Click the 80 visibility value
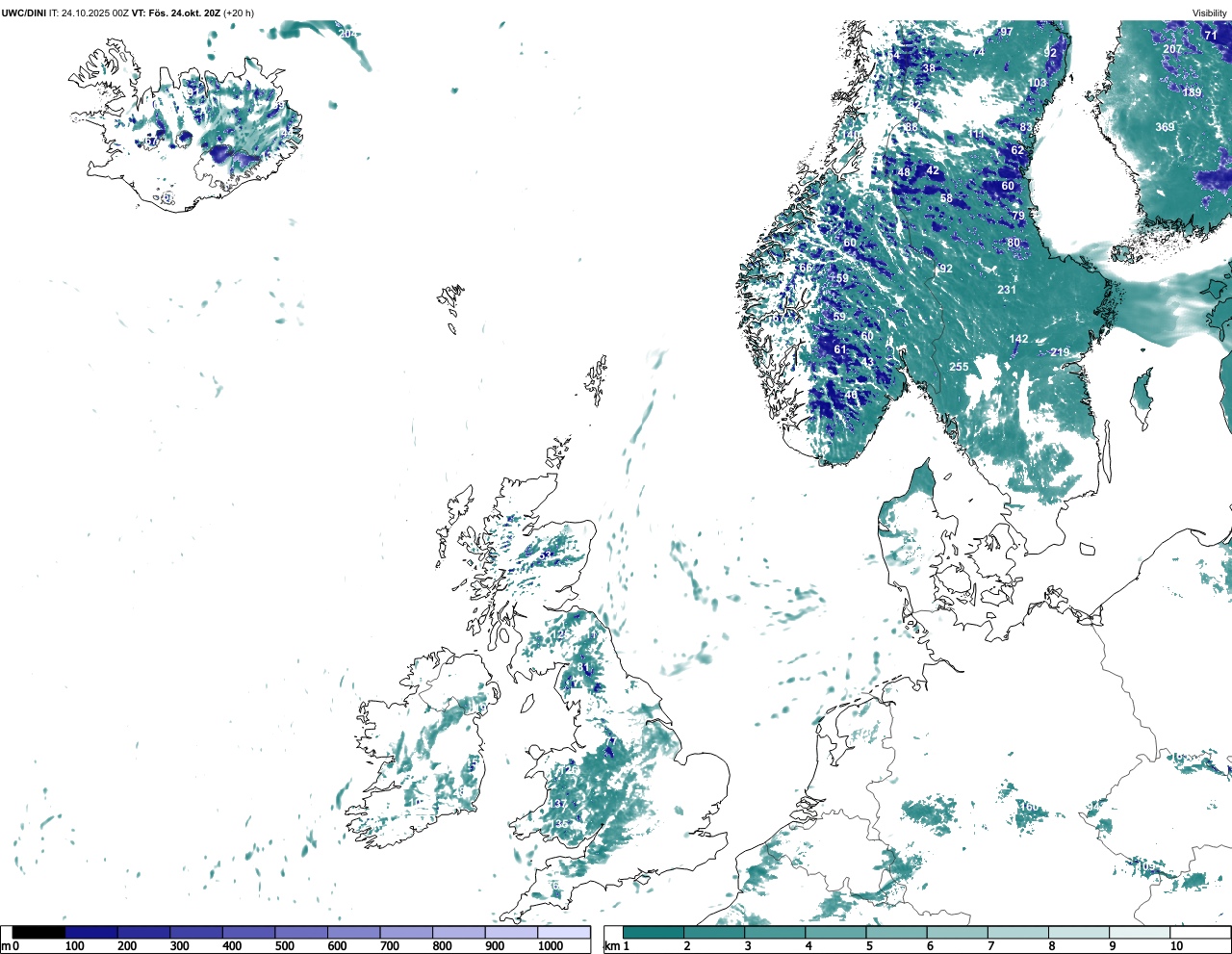This screenshot has width=1232, height=954. pos(1014,243)
